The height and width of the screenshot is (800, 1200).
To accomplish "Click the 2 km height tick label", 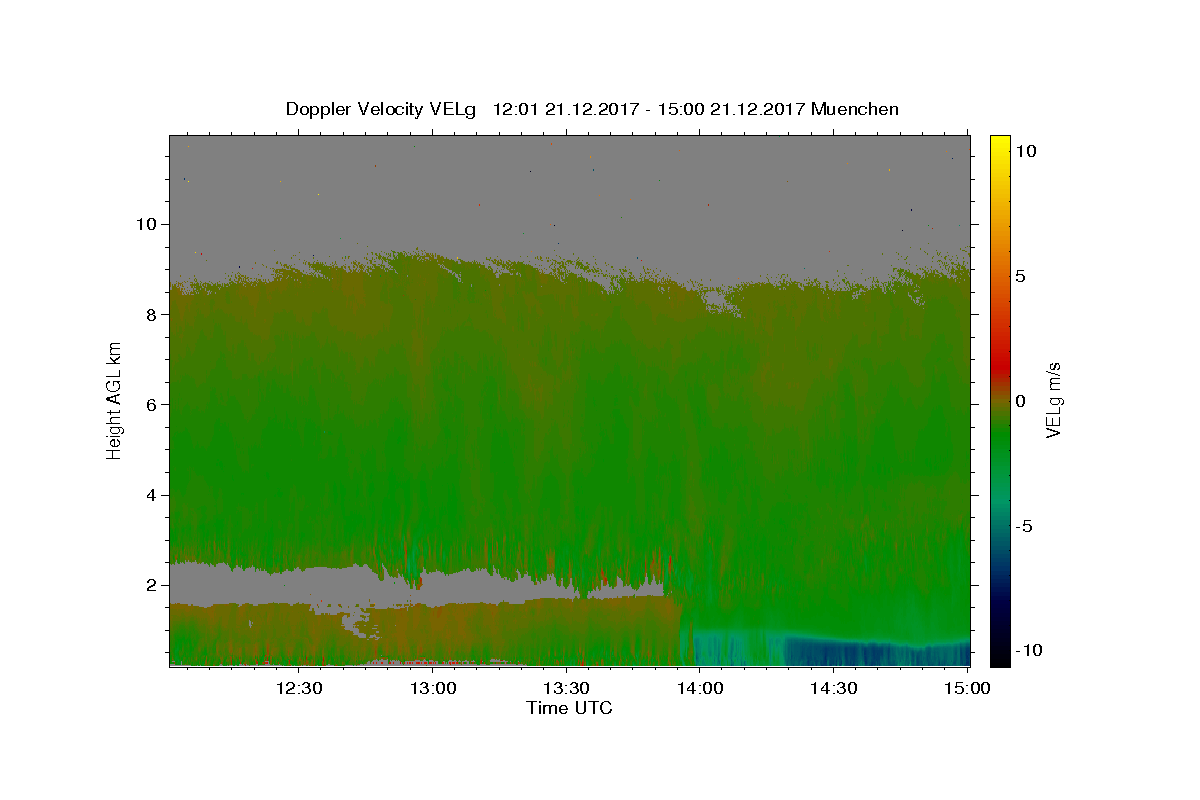I will [151, 585].
